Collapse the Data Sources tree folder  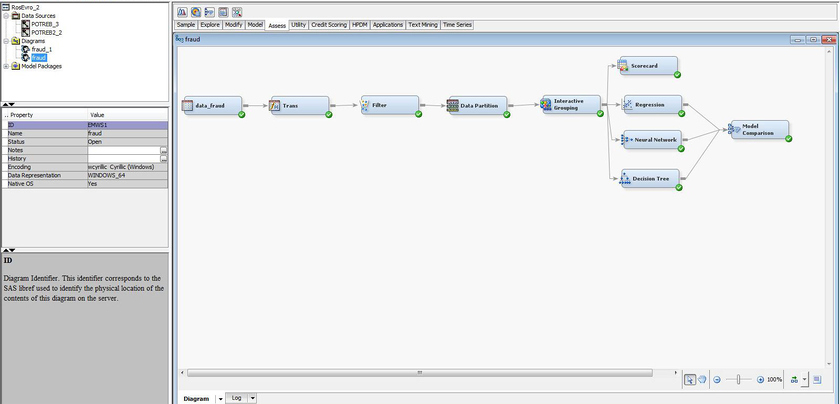8,15
